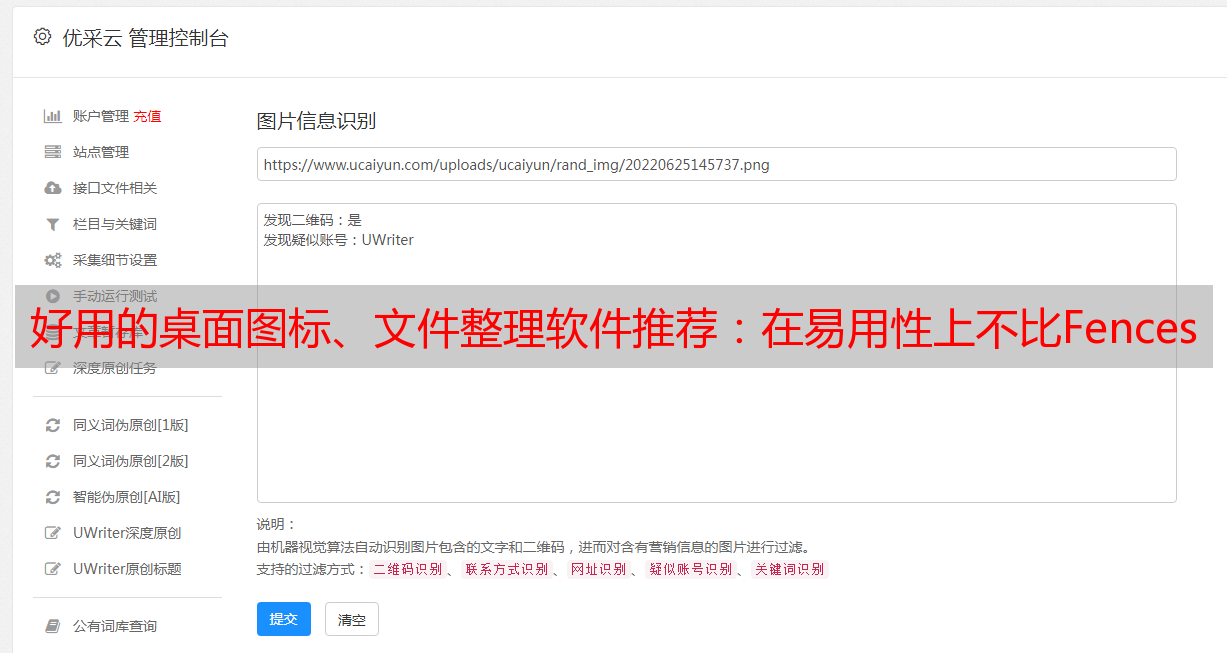Click the server icon for 站点管理

coord(53,152)
